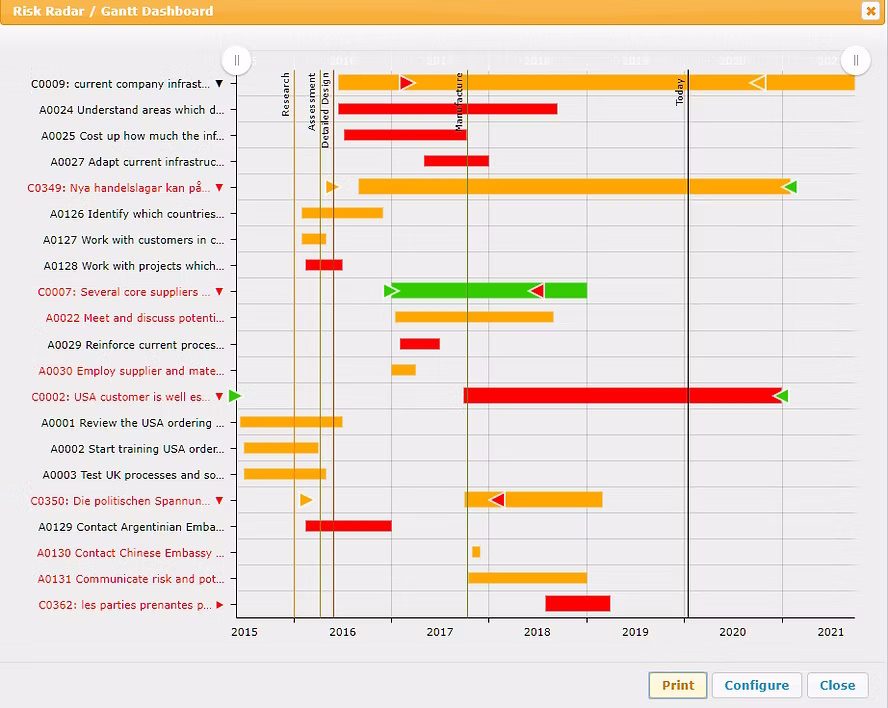Click the Research phase label
The height and width of the screenshot is (708, 888).
pyautogui.click(x=285, y=94)
